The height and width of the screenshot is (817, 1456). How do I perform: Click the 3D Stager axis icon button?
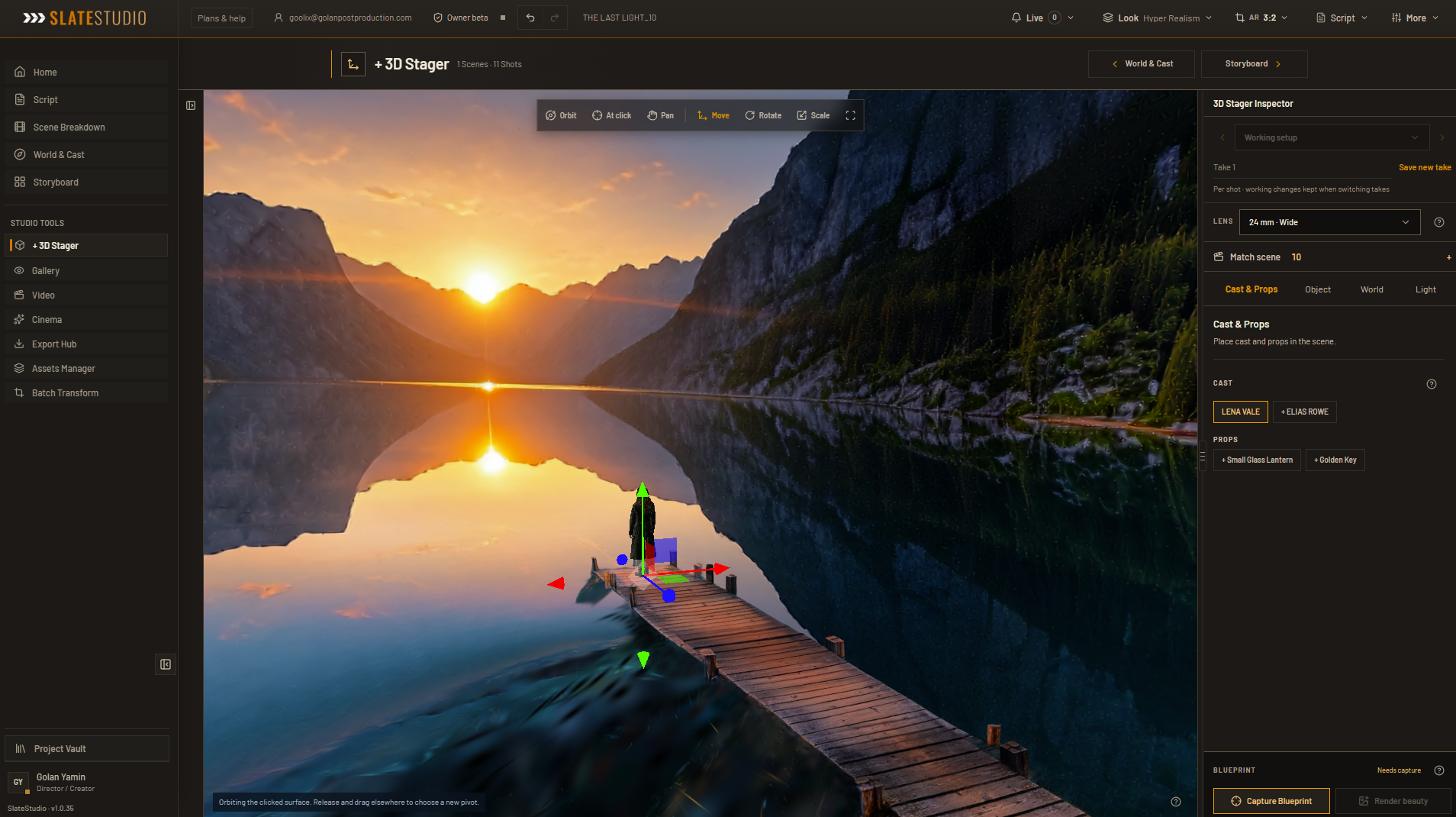[x=353, y=64]
